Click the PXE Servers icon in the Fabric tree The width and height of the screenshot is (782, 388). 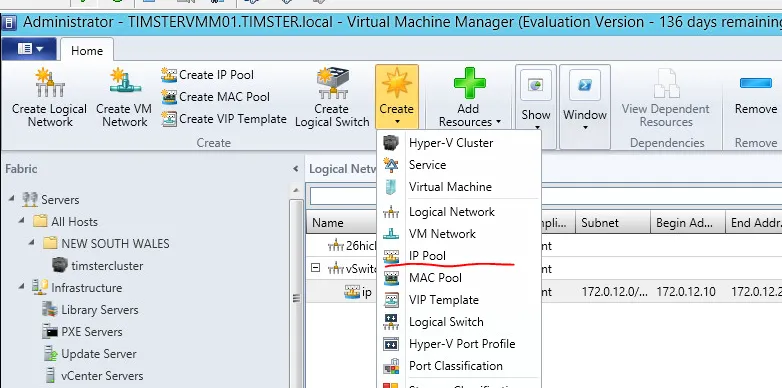[50, 332]
